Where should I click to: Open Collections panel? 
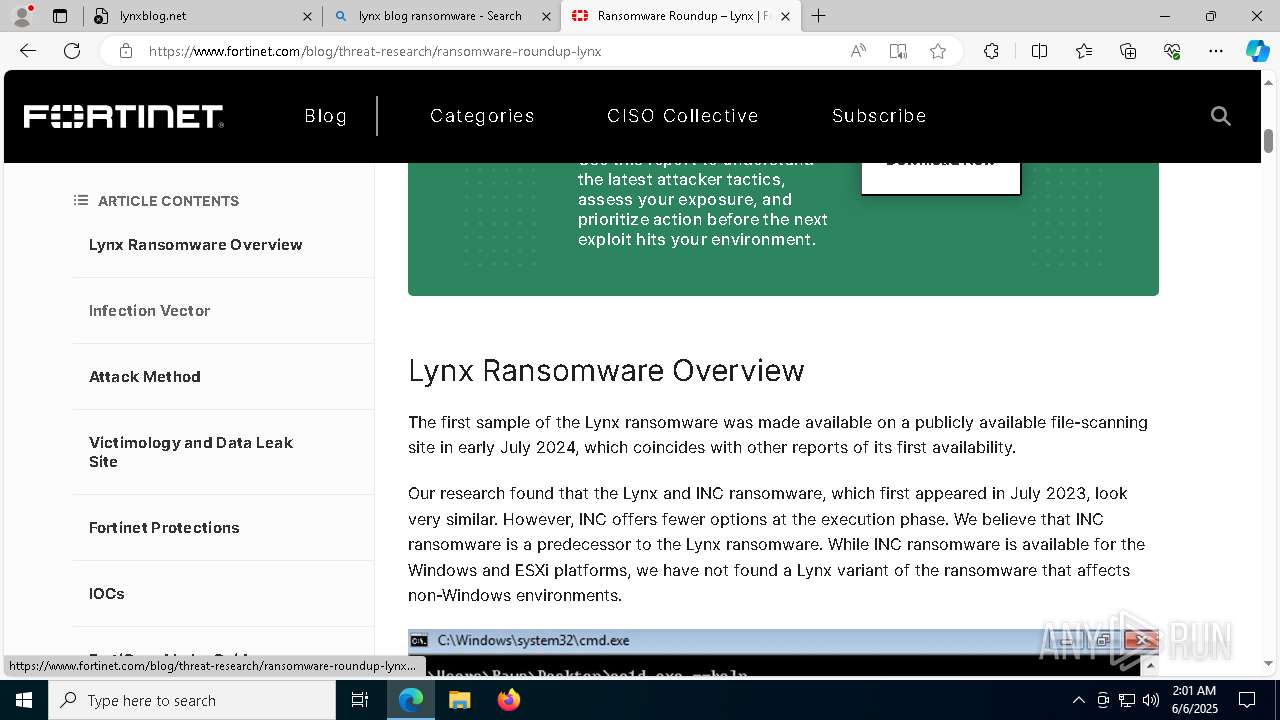1128,51
